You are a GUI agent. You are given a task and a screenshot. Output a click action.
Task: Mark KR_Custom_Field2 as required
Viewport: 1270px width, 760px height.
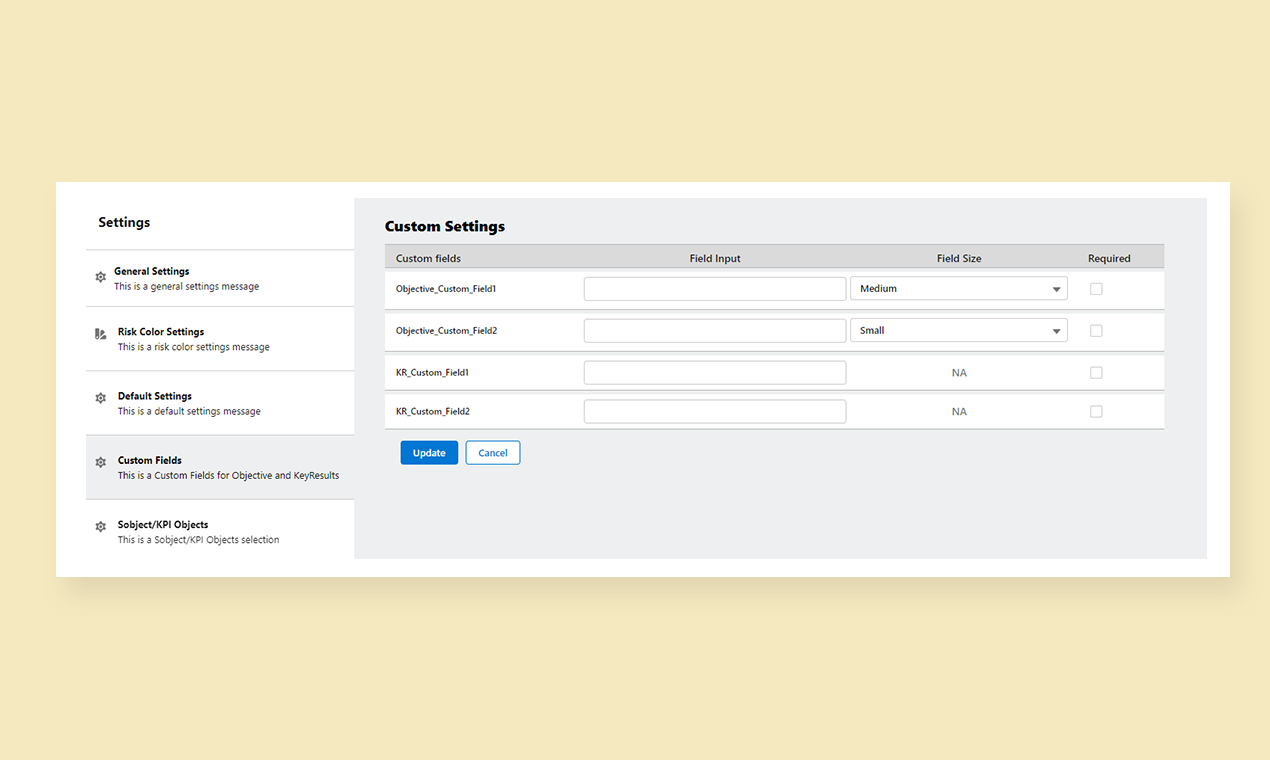1096,412
